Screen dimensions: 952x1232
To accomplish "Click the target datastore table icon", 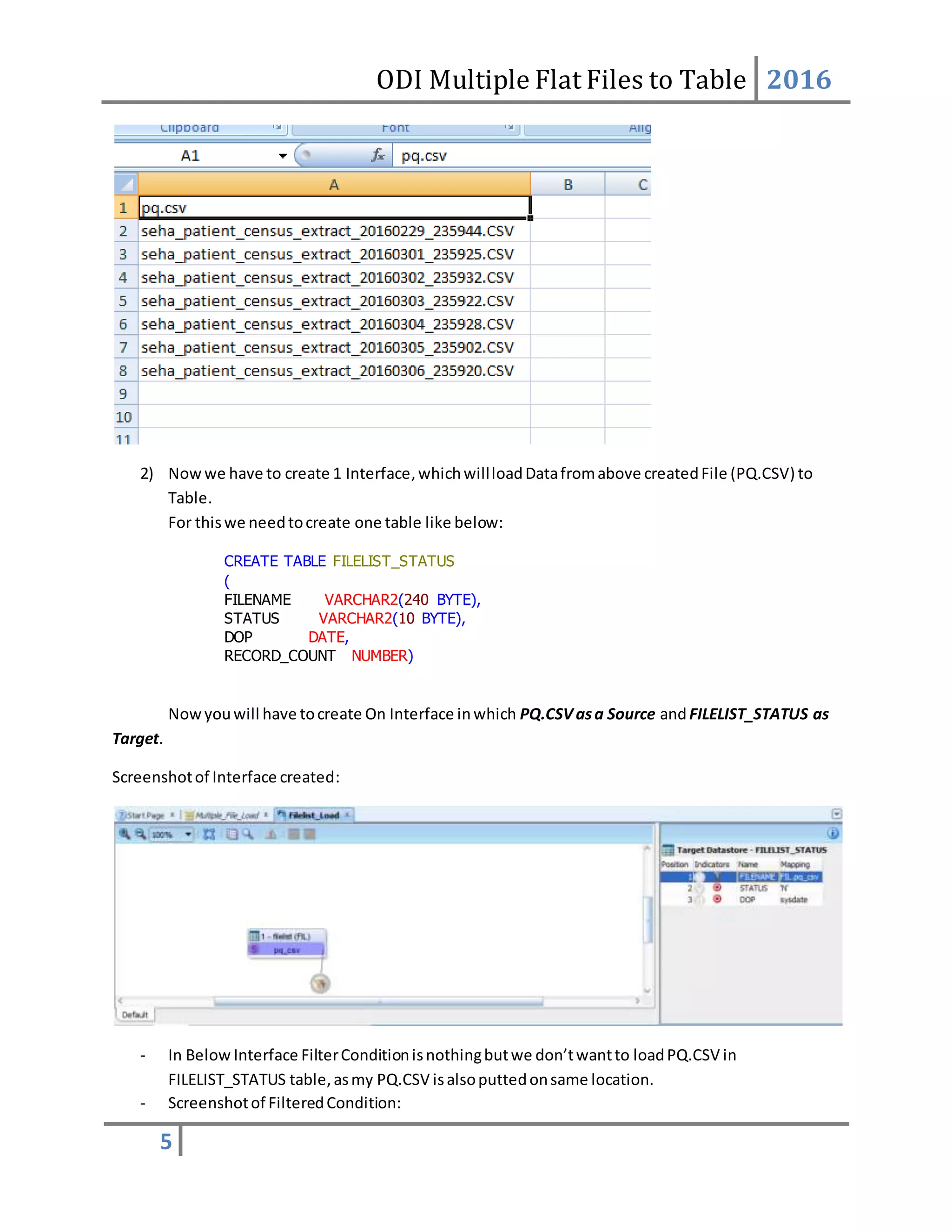I will (x=668, y=849).
